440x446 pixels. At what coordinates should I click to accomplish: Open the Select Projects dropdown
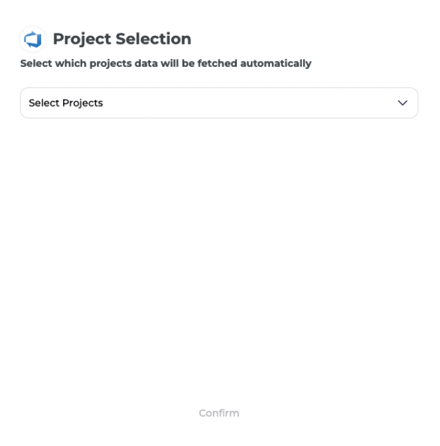pyautogui.click(x=219, y=103)
